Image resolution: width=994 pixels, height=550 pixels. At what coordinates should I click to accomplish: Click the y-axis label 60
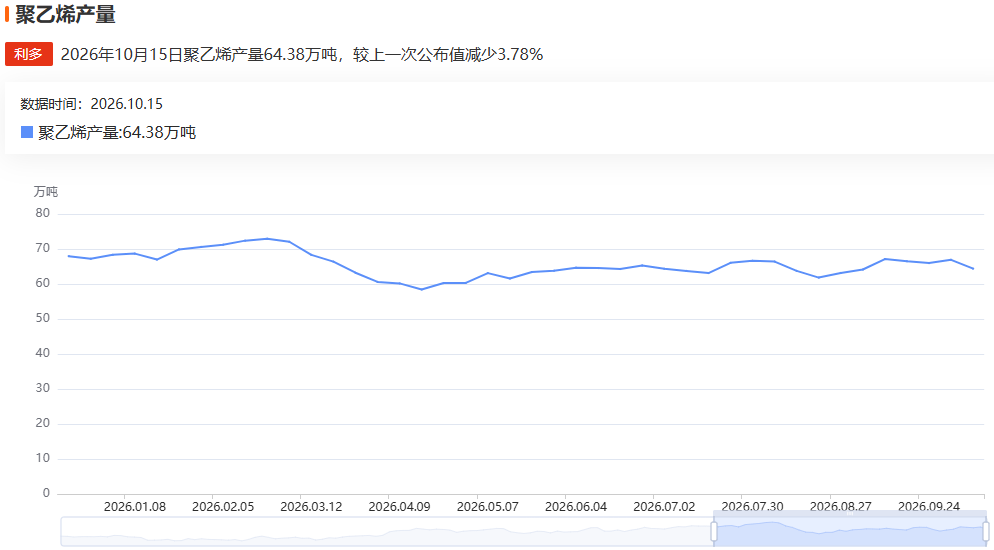(42, 283)
